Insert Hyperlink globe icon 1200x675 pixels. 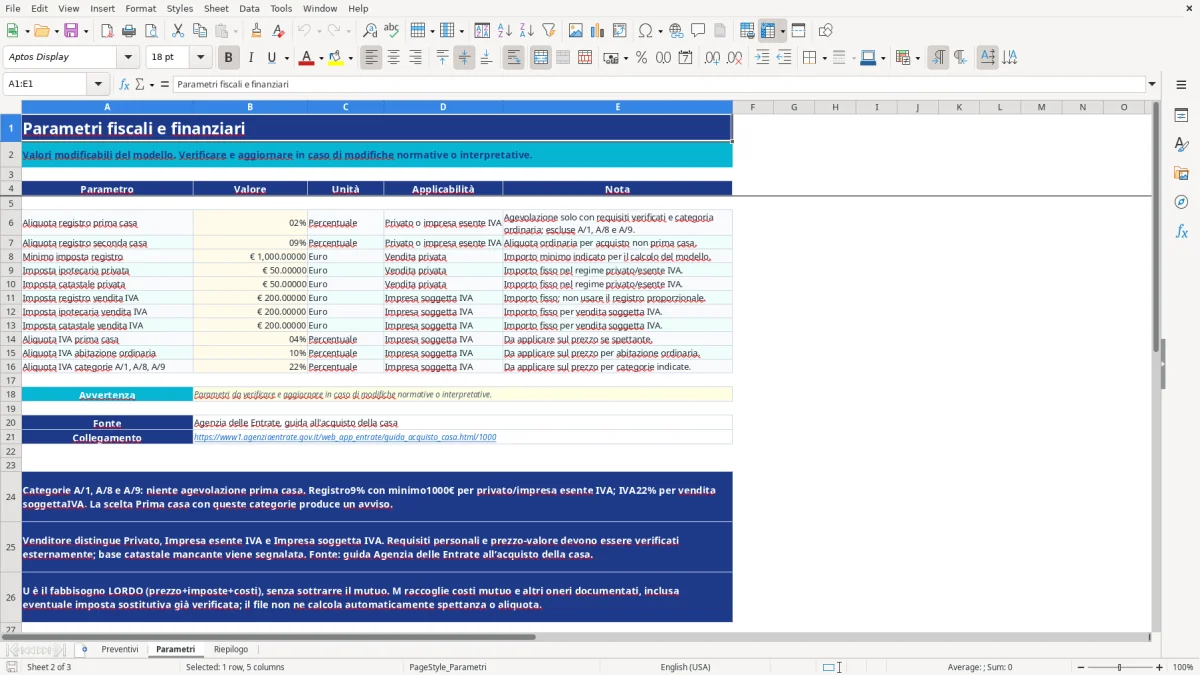pyautogui.click(x=676, y=31)
